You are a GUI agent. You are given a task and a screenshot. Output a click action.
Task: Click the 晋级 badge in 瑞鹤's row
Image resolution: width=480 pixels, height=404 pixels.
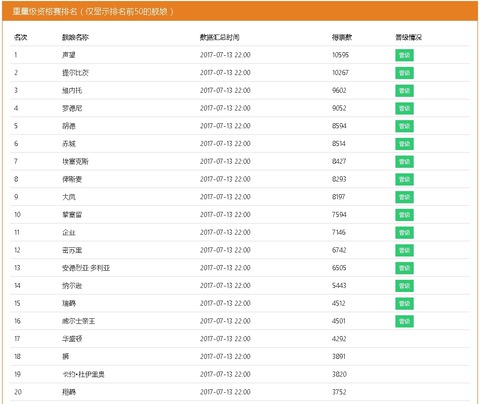point(404,304)
